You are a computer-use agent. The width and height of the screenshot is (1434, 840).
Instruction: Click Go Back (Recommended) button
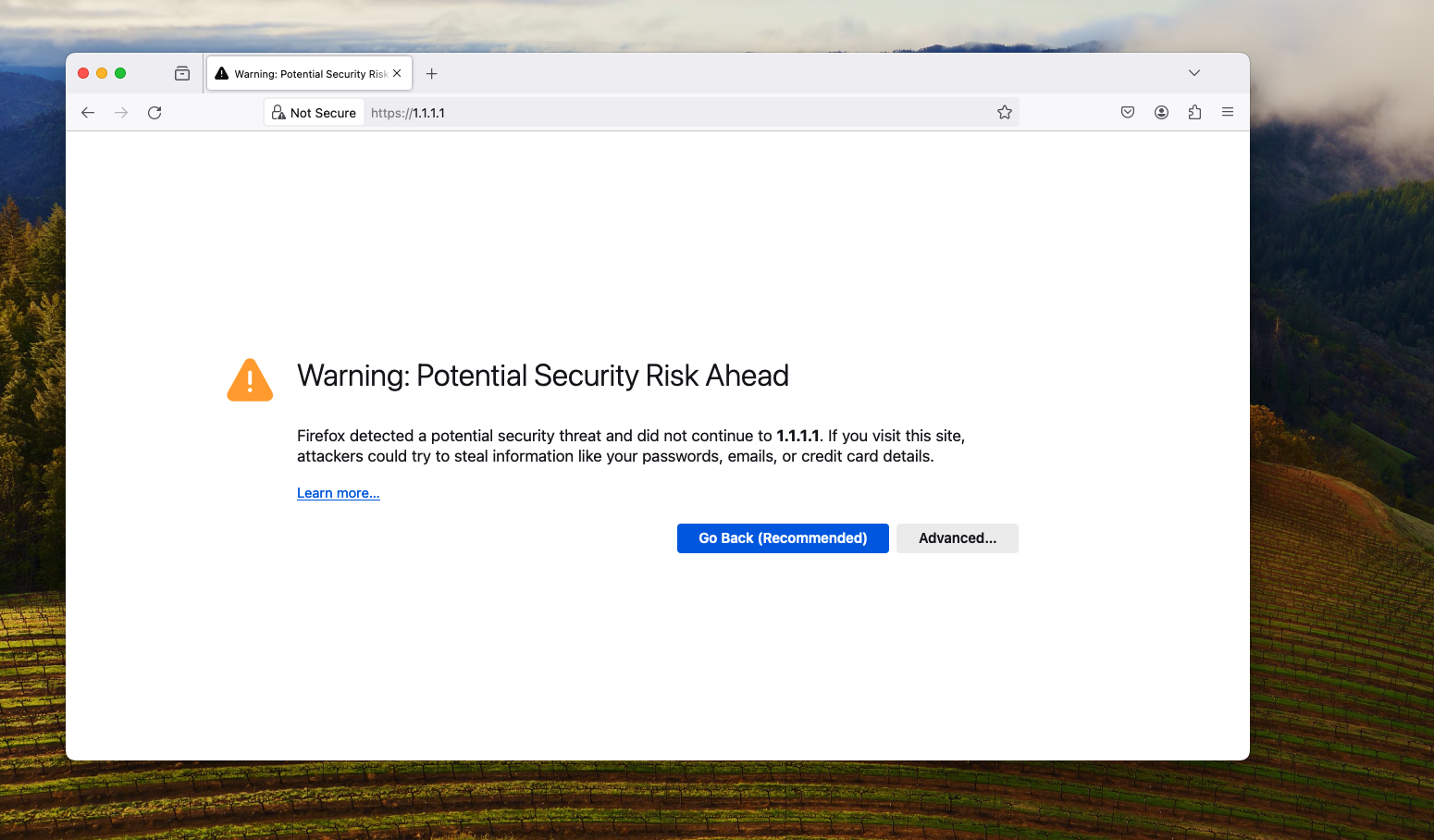[783, 538]
